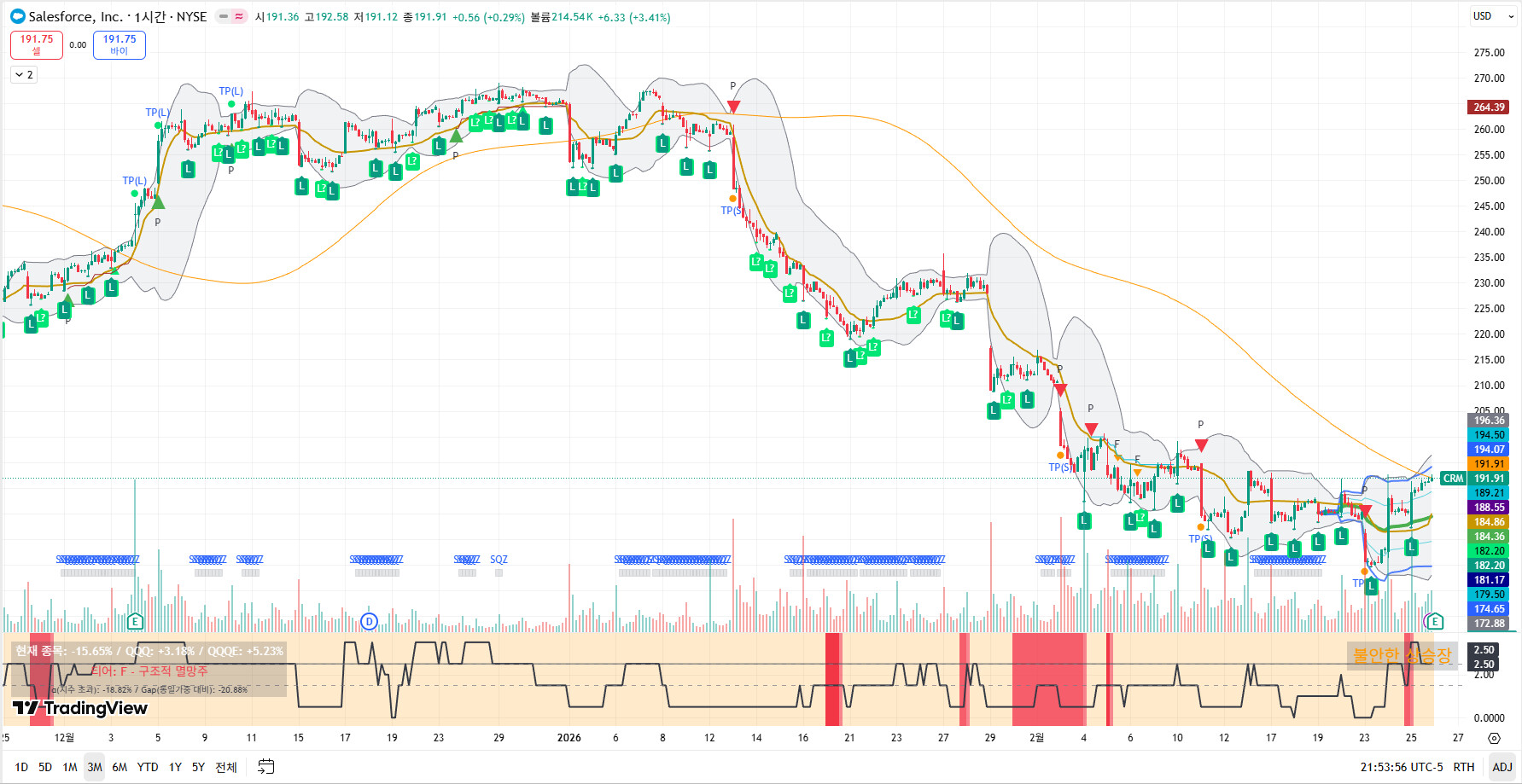
Task: Click the clock time 21:53:56 UTC-5
Action: (x=1402, y=767)
